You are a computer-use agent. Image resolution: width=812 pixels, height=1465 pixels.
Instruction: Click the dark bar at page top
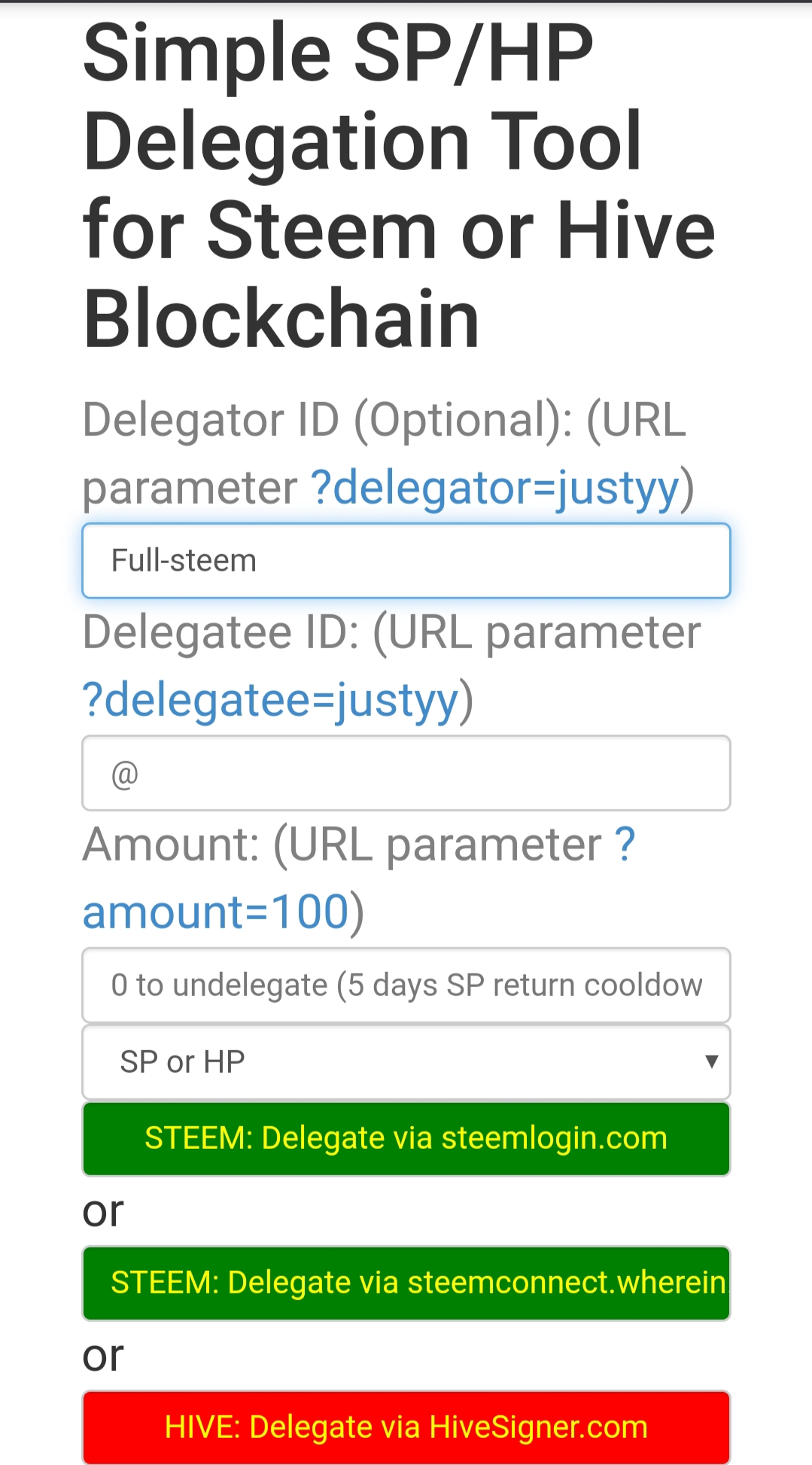406,2
